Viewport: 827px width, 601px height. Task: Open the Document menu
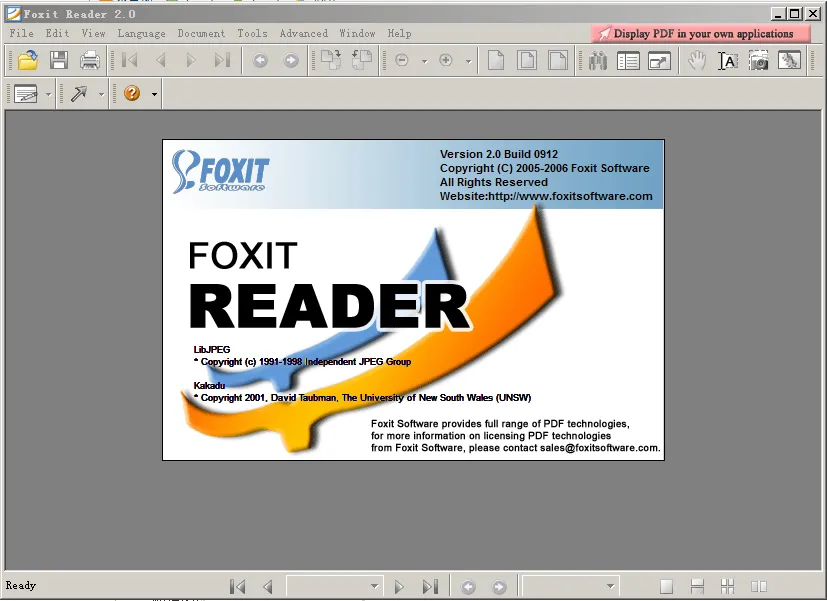[201, 33]
